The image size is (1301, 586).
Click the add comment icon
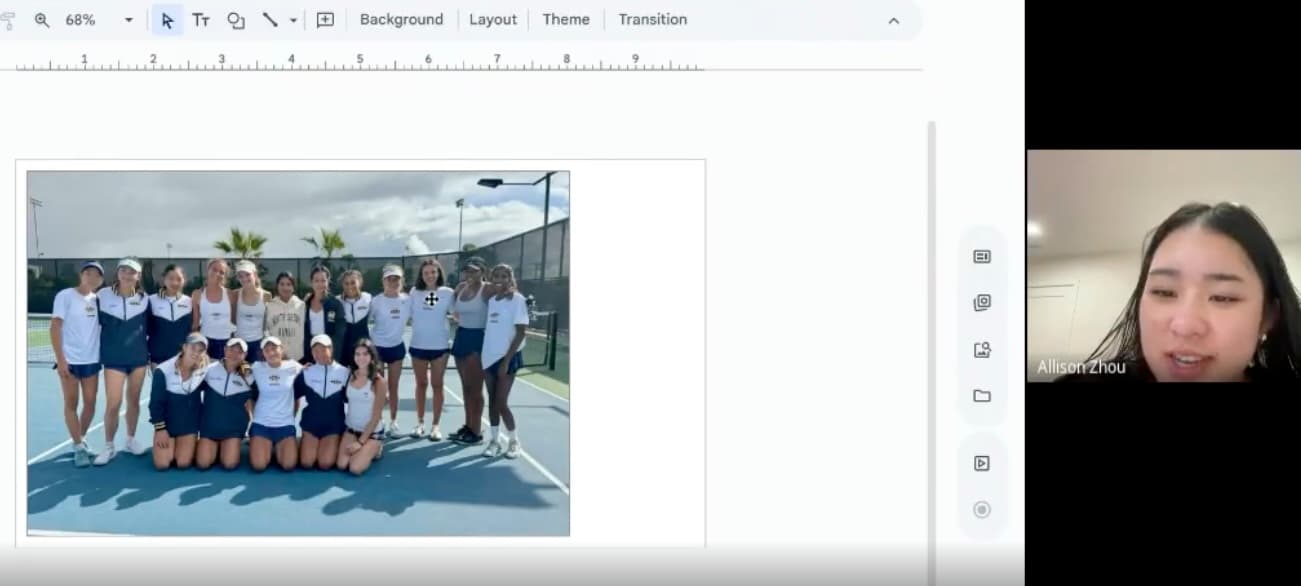tap(325, 20)
